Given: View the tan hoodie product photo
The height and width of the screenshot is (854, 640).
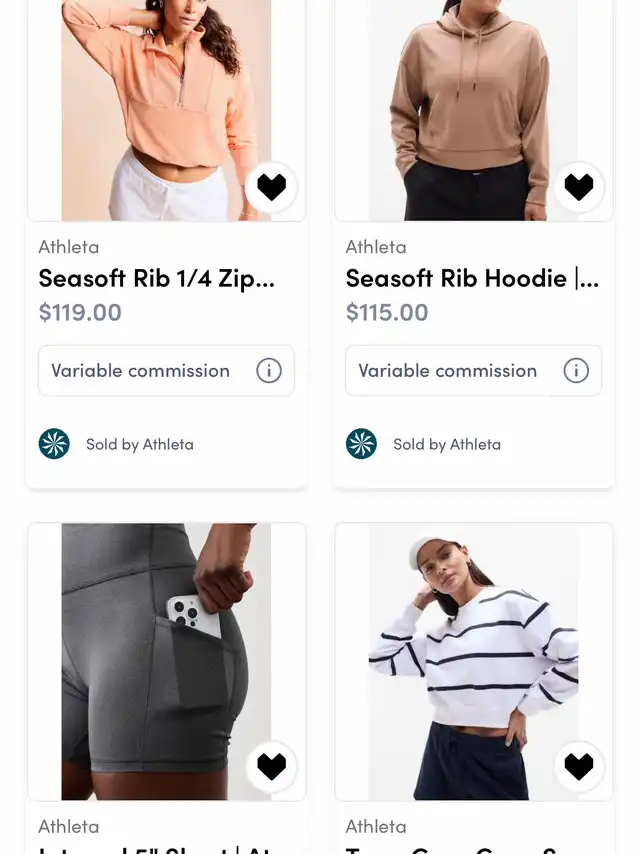Looking at the screenshot, I should tap(474, 110).
